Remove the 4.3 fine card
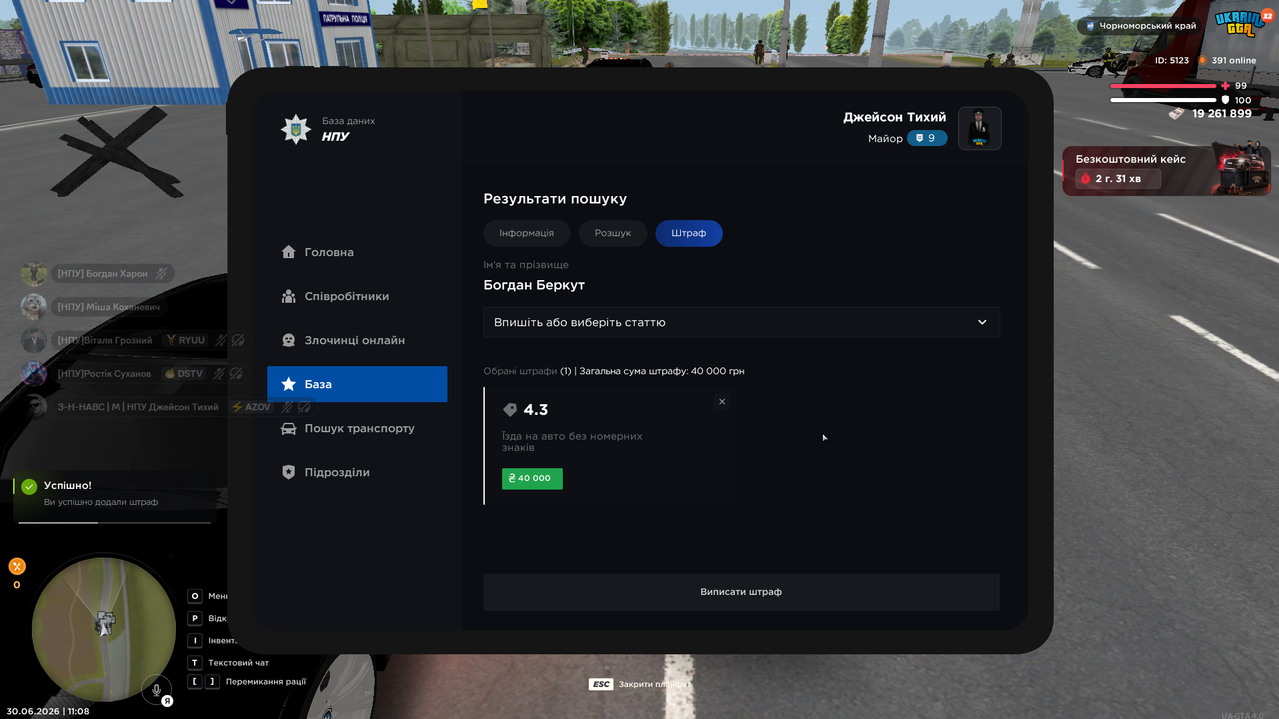 pyautogui.click(x=722, y=401)
